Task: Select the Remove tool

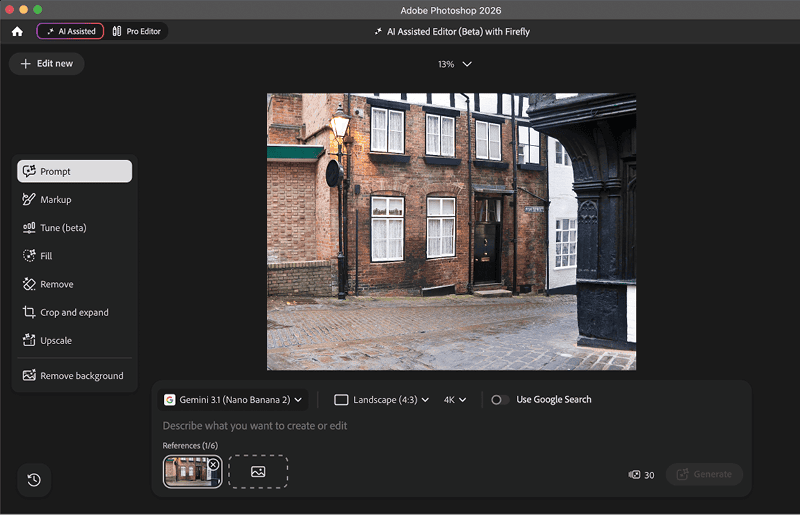Action: point(74,284)
